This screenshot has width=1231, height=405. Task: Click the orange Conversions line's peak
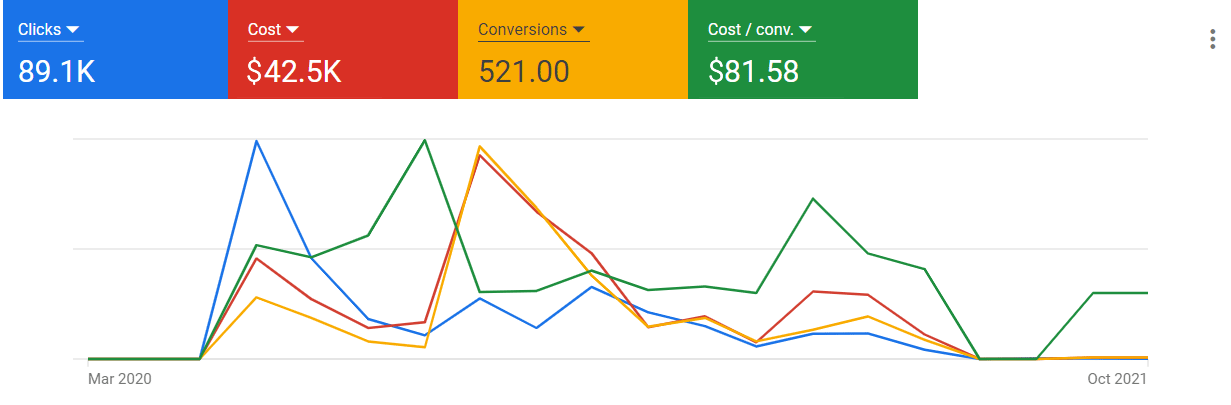tap(481, 147)
